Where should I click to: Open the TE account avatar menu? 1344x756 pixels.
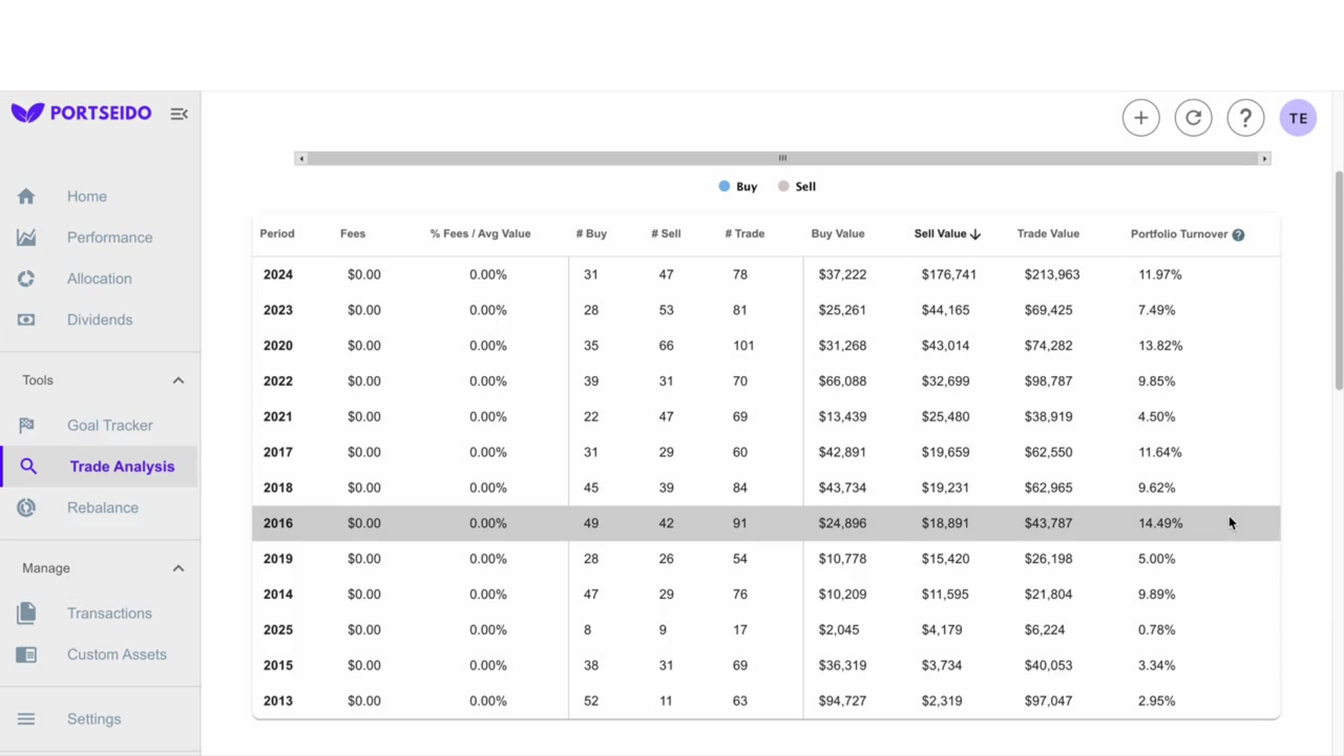(x=1298, y=117)
